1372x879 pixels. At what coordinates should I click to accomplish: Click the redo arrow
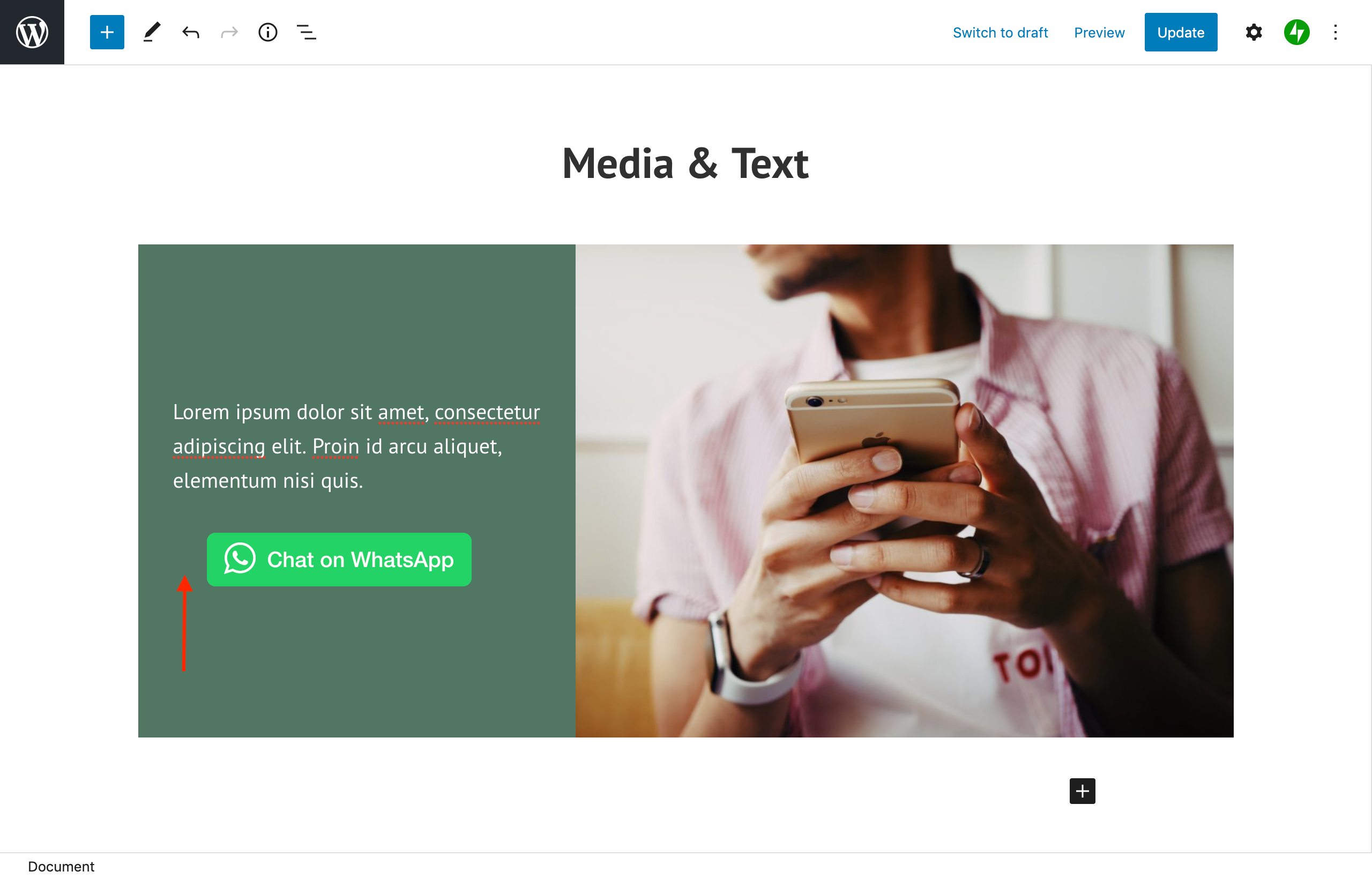pyautogui.click(x=229, y=33)
